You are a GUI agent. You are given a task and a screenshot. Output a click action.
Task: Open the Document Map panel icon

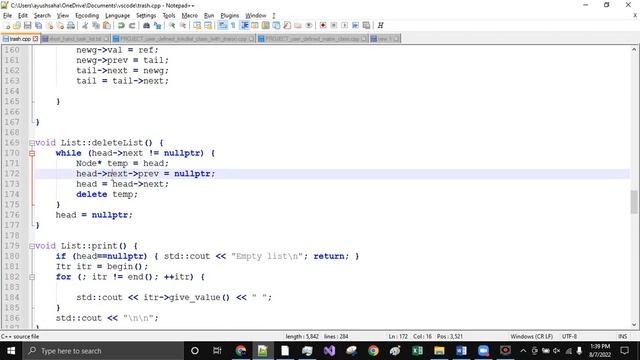point(265,25)
